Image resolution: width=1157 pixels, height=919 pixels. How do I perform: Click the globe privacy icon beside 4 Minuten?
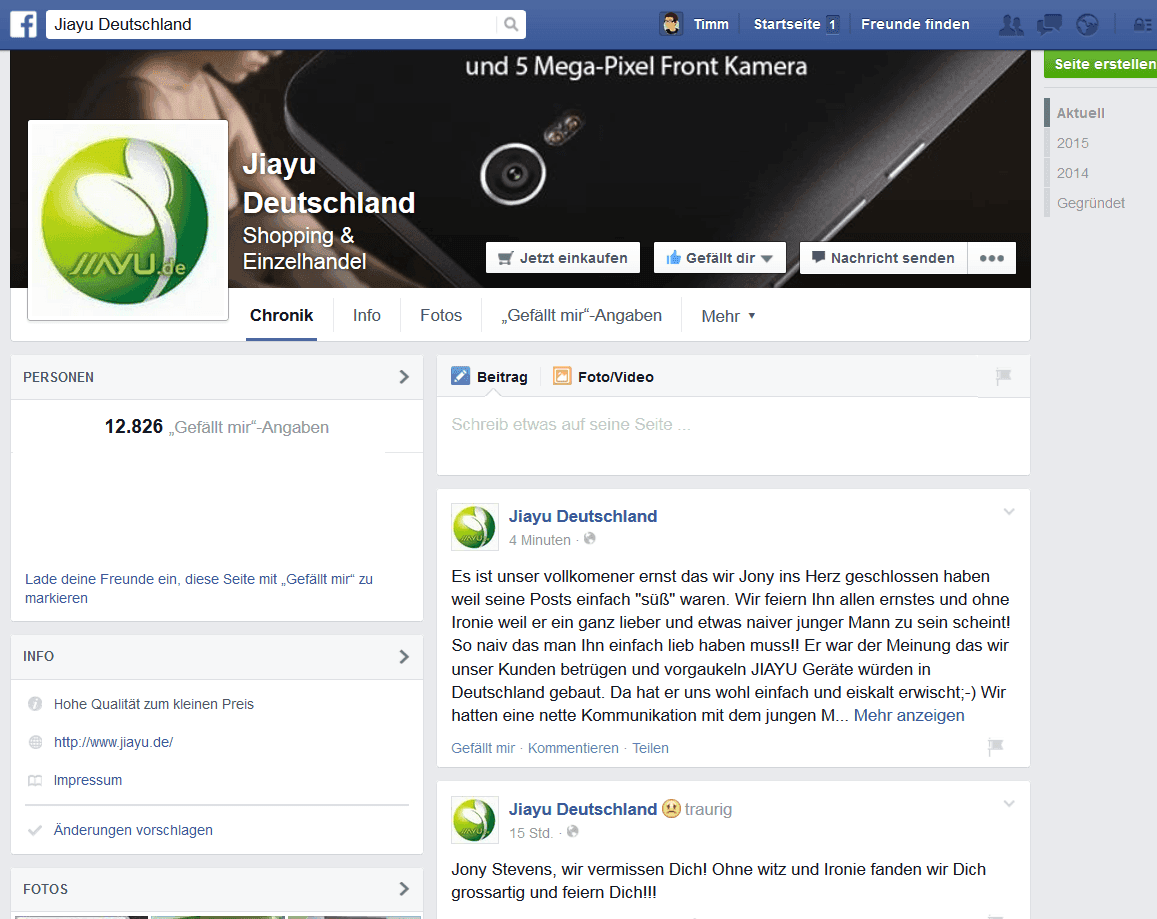(x=590, y=539)
